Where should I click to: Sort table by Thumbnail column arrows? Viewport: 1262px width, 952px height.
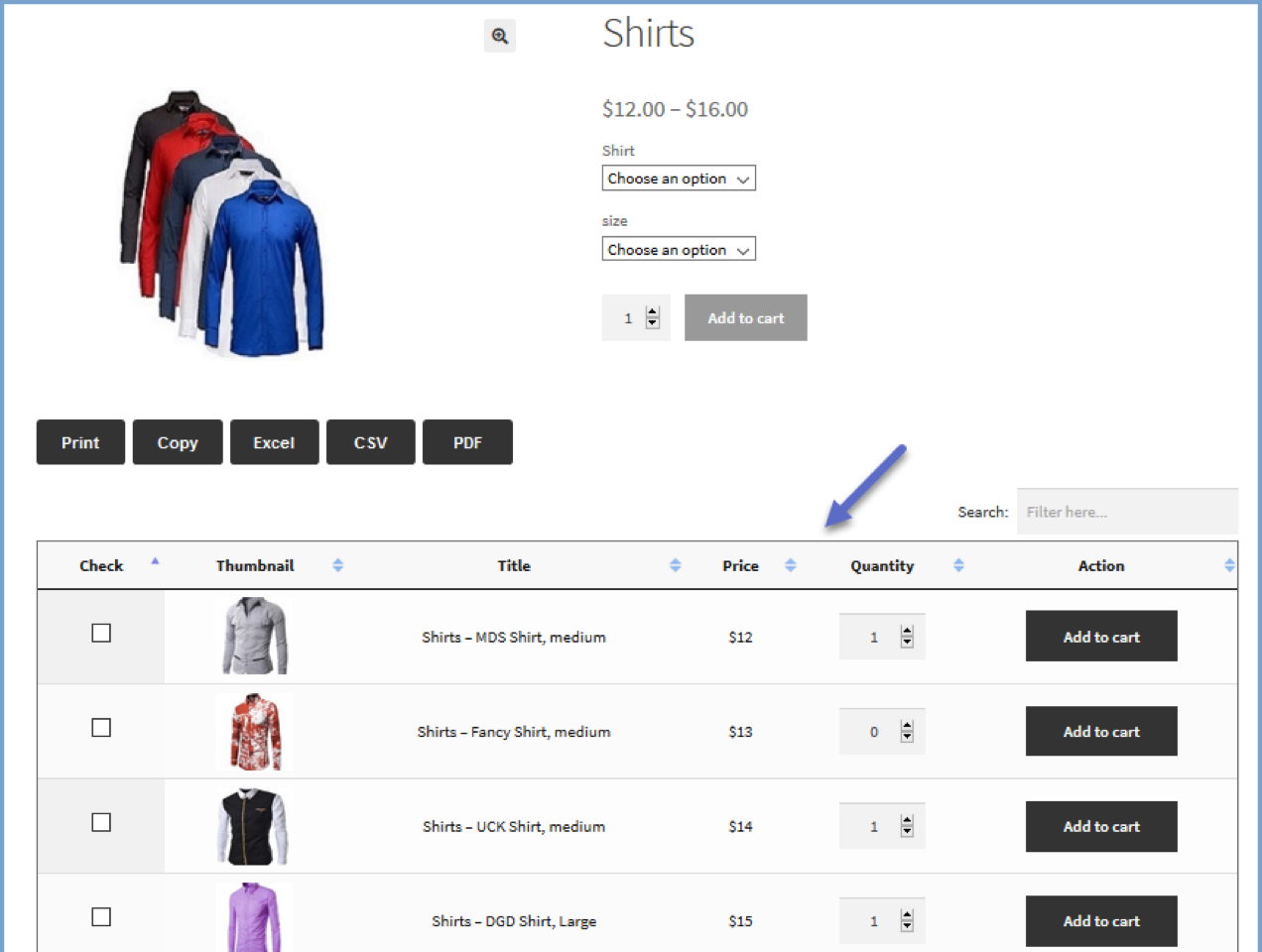[338, 565]
